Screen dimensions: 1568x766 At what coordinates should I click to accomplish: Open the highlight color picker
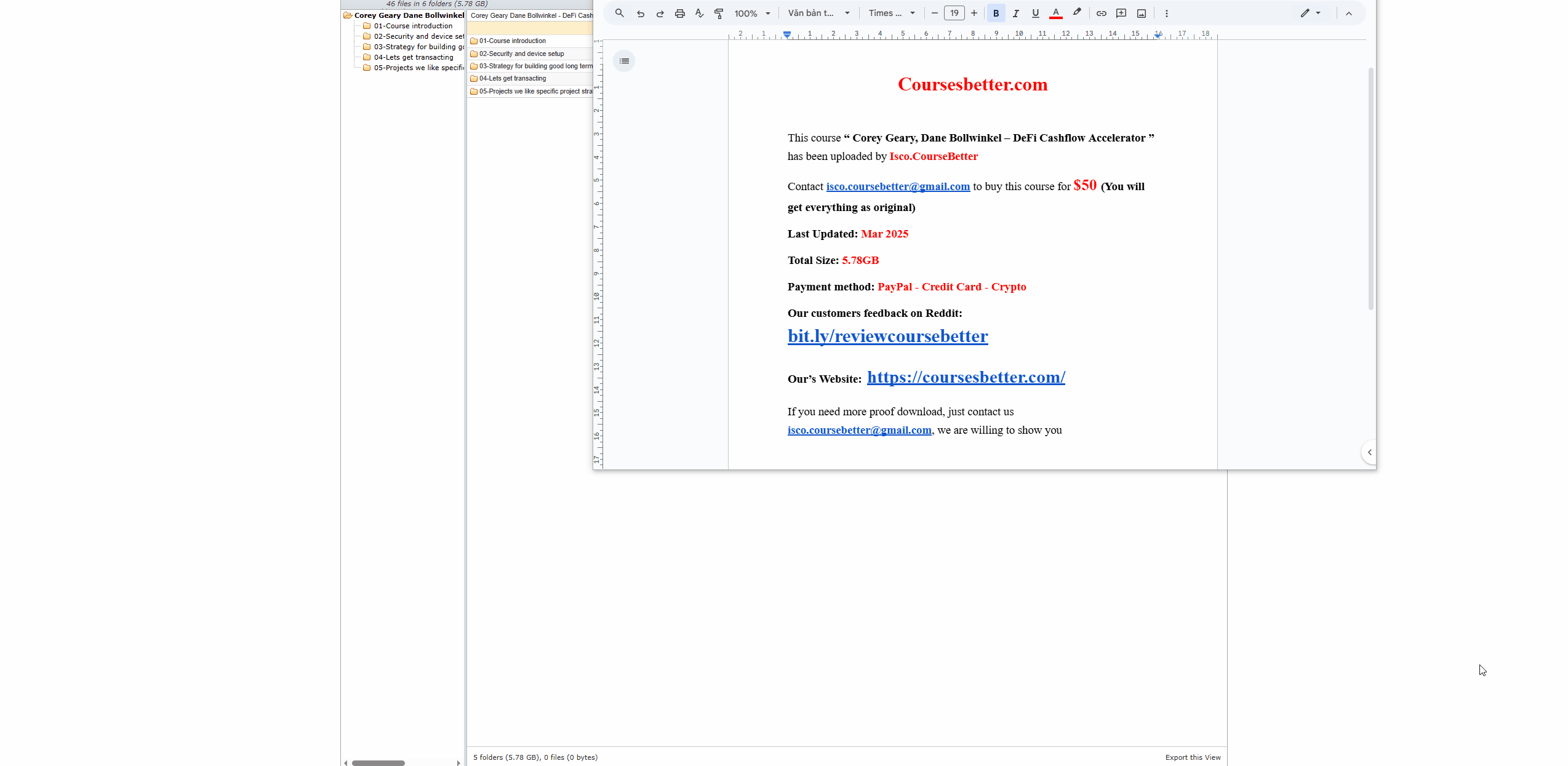(x=1077, y=13)
